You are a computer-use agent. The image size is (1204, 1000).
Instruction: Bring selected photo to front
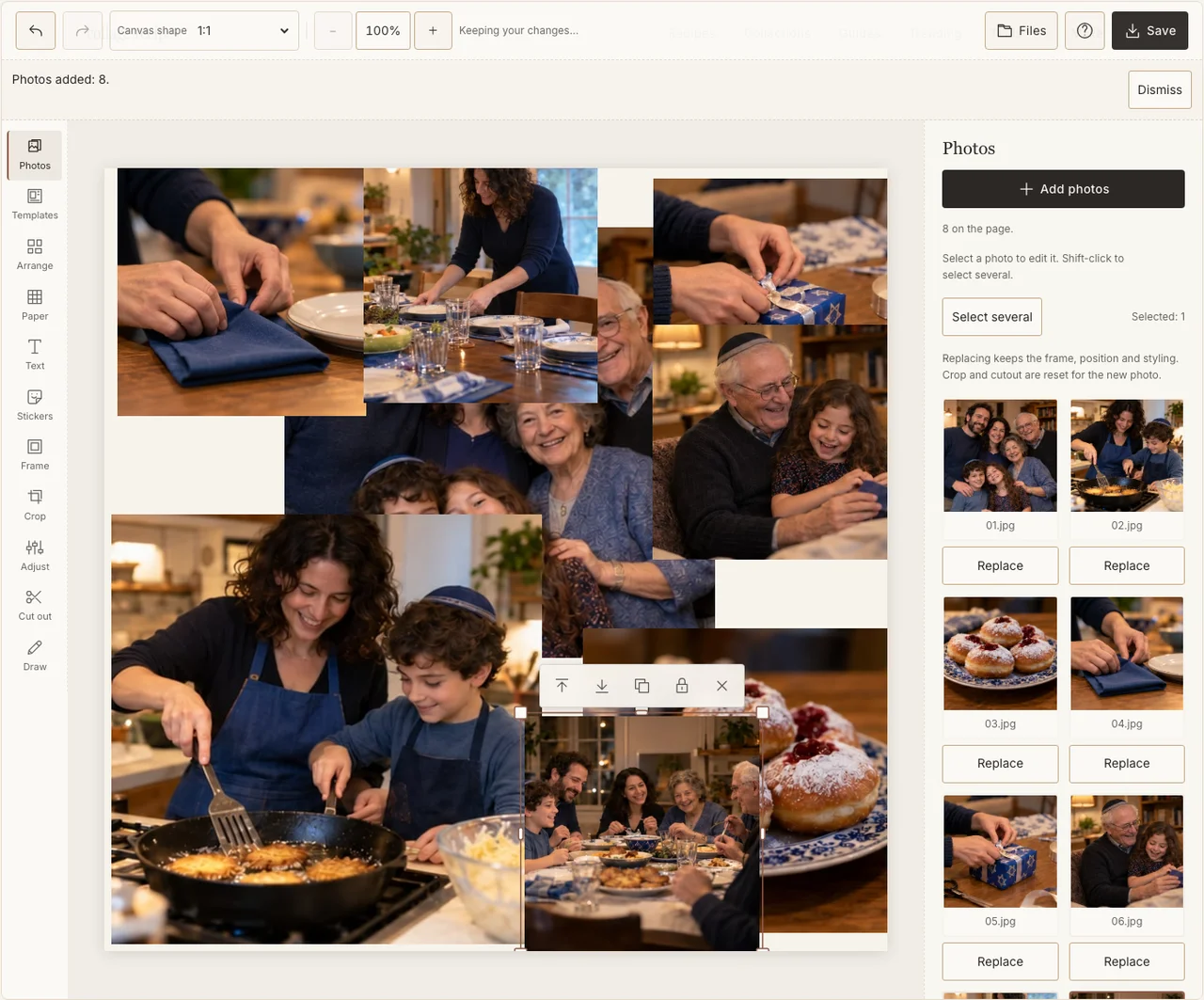pyautogui.click(x=562, y=686)
